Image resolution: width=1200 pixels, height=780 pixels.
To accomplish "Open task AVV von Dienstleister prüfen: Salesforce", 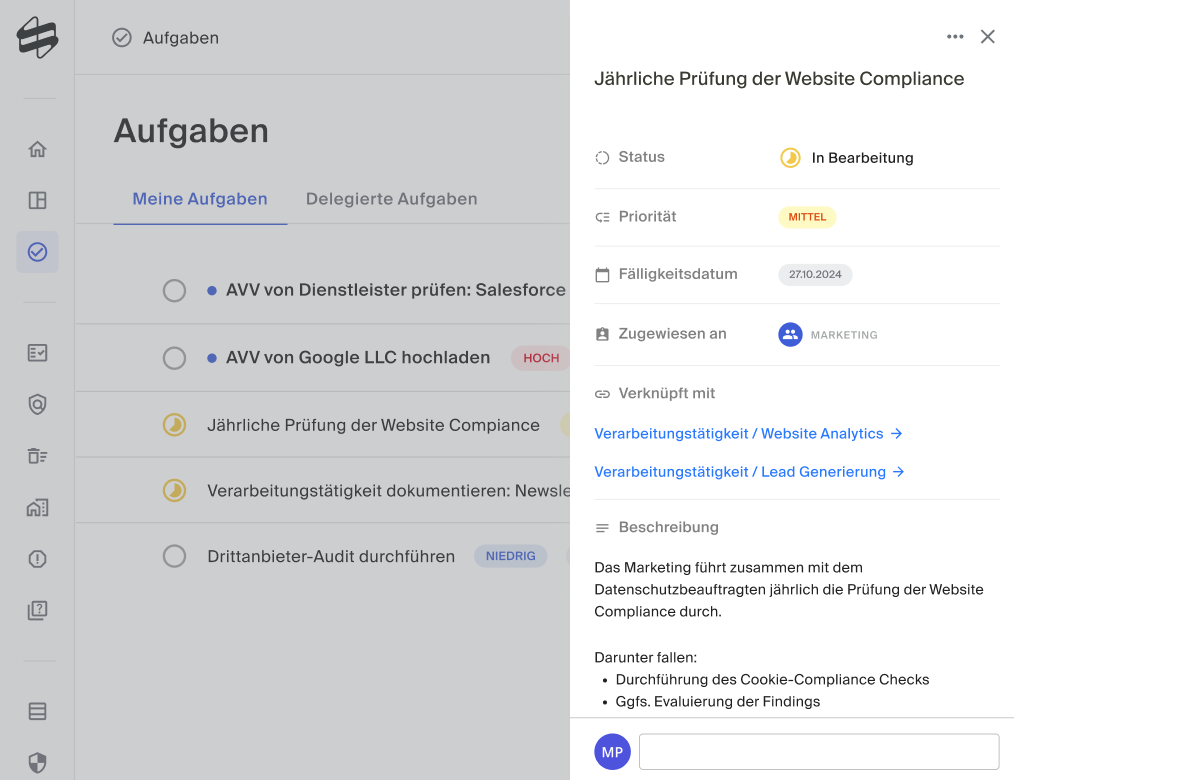I will [396, 290].
